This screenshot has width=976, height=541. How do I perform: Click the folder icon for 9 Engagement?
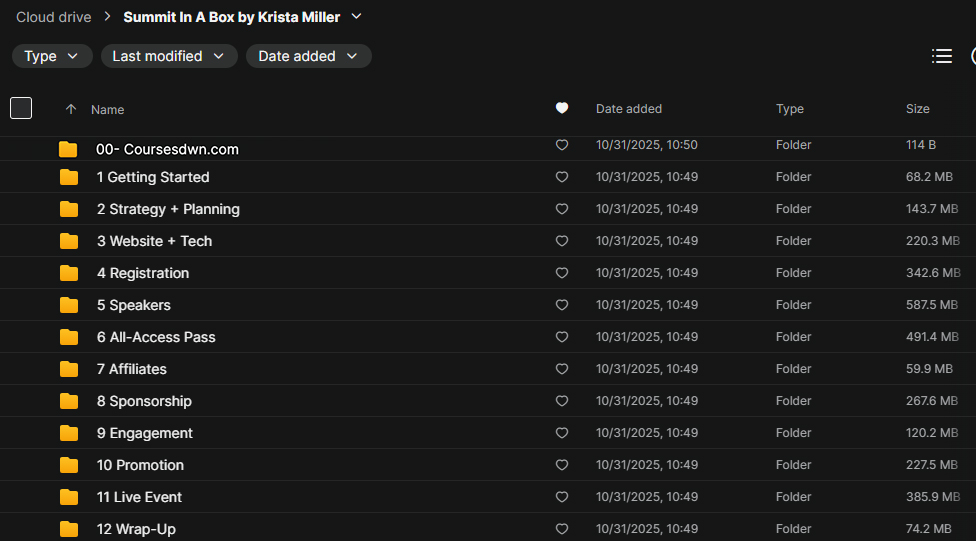pyautogui.click(x=69, y=433)
